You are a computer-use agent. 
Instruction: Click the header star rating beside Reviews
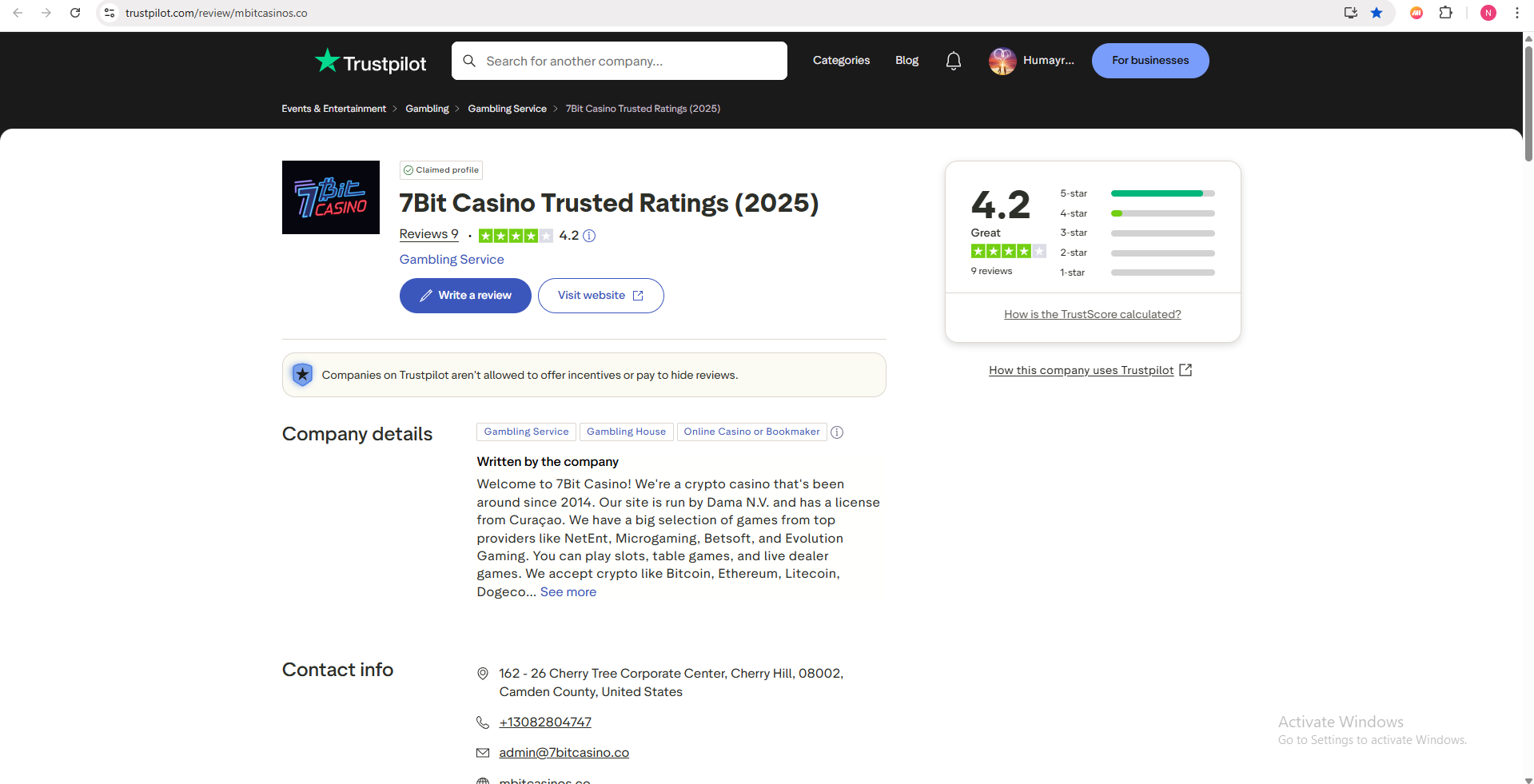516,236
